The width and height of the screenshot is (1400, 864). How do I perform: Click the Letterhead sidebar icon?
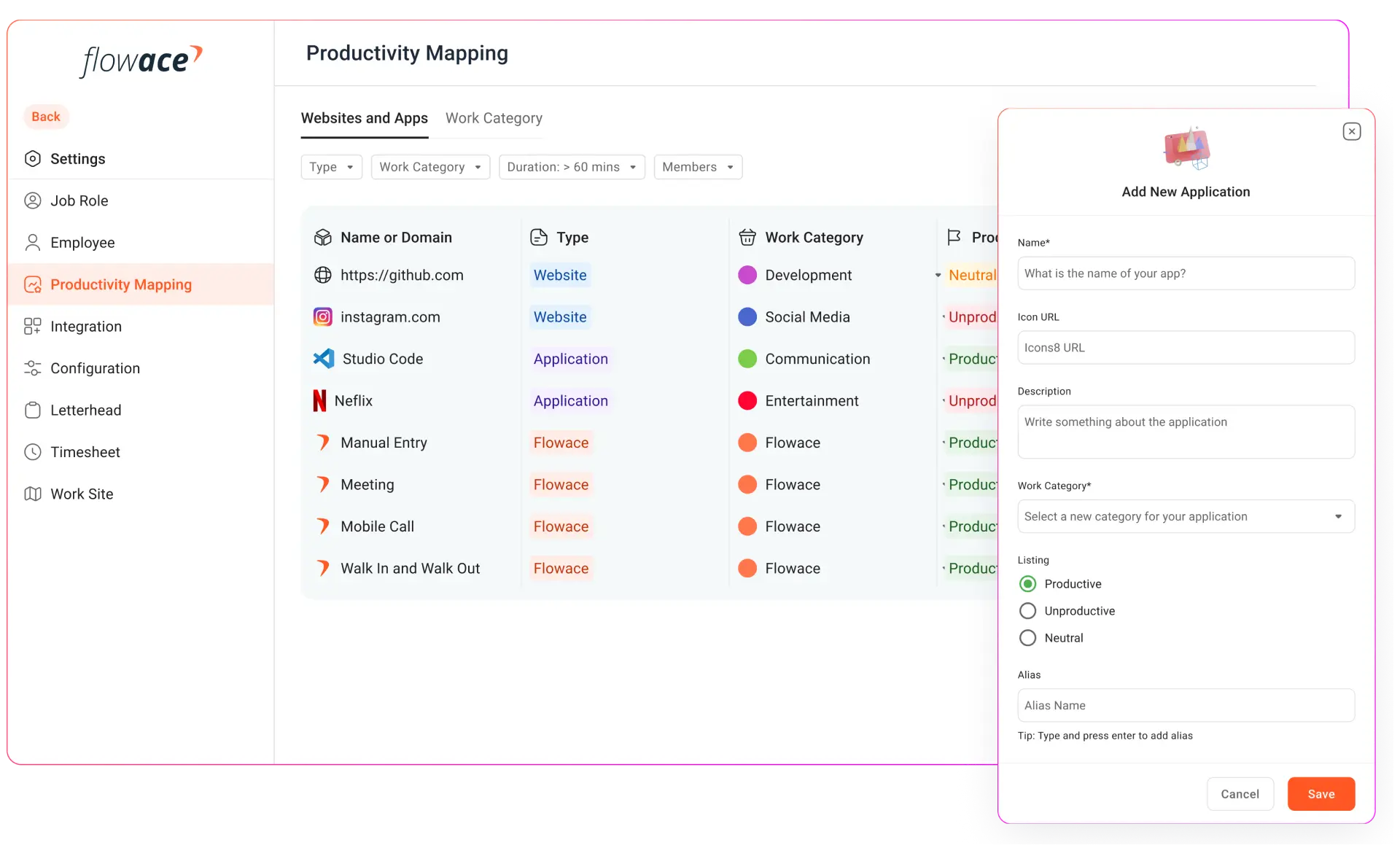(x=34, y=410)
